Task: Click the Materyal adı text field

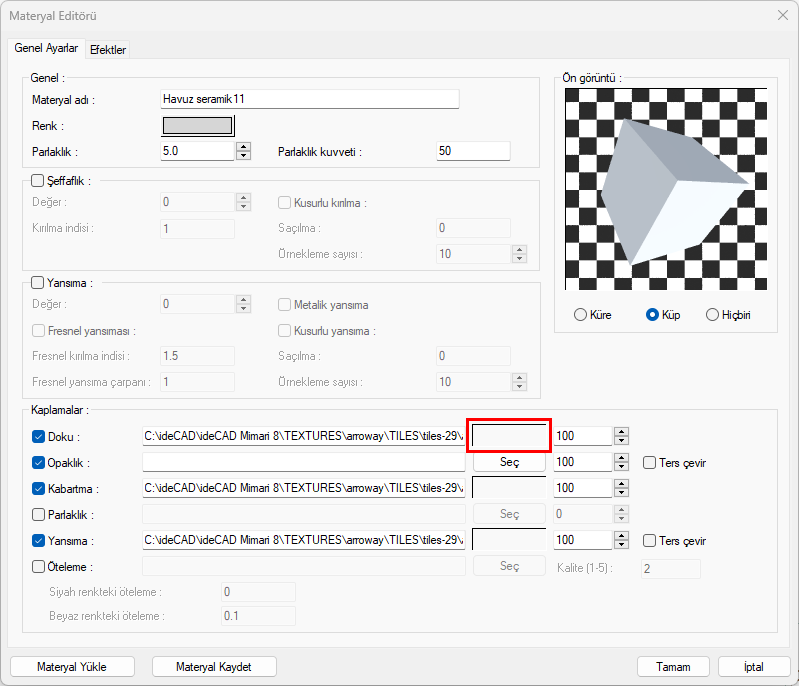Action: [309, 99]
